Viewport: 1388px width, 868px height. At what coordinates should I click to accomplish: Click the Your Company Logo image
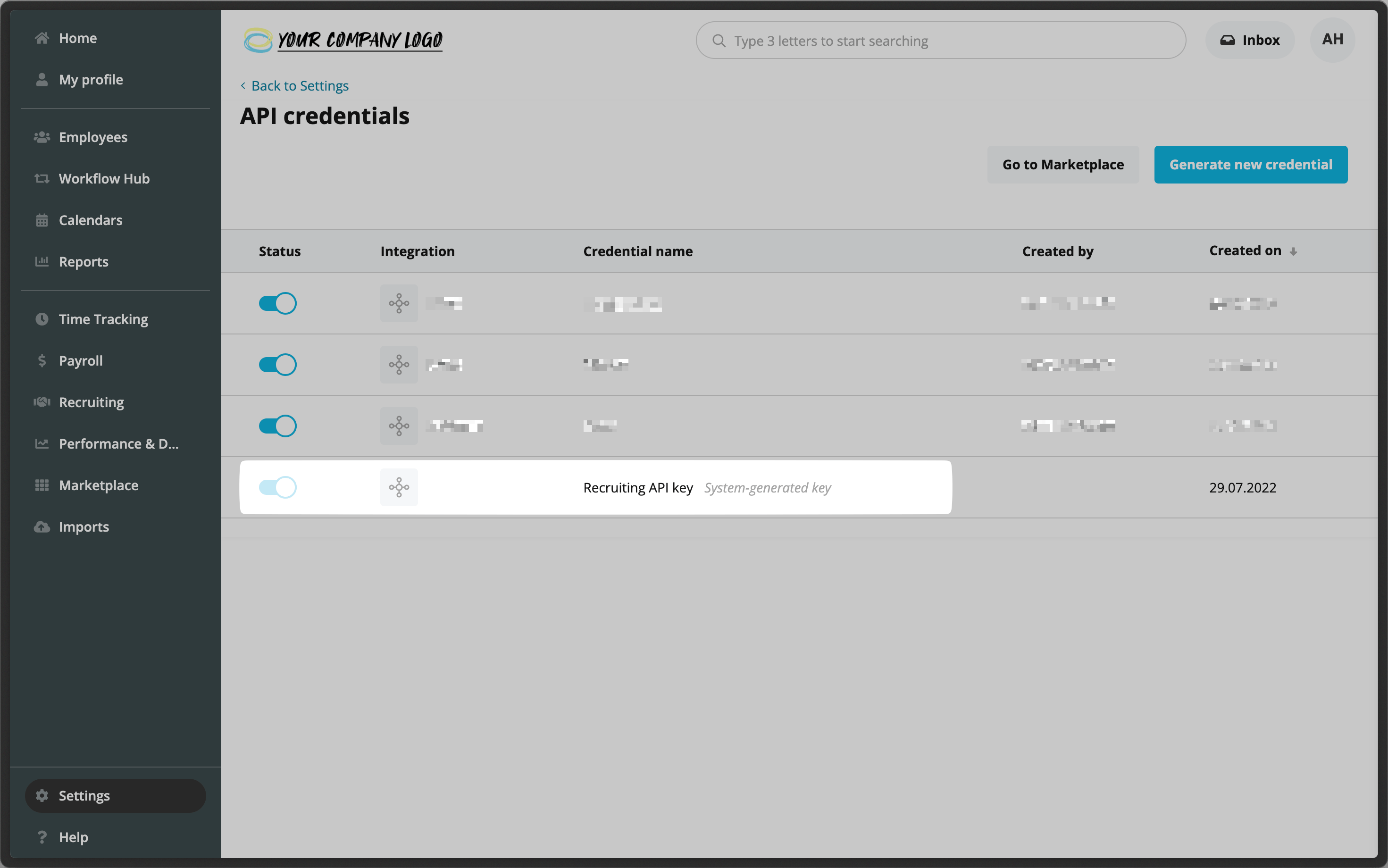343,40
